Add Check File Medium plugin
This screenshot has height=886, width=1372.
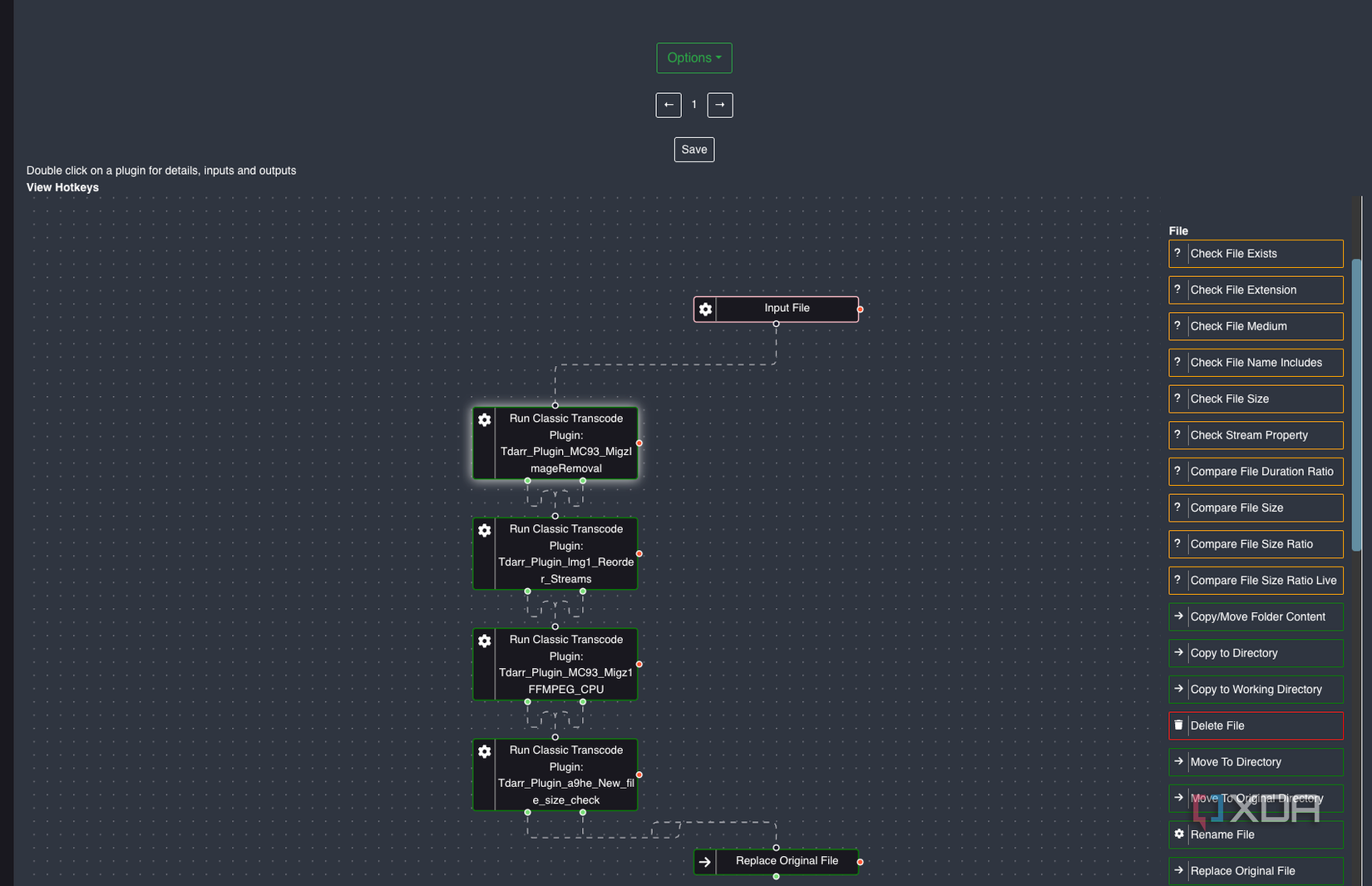coord(1256,326)
